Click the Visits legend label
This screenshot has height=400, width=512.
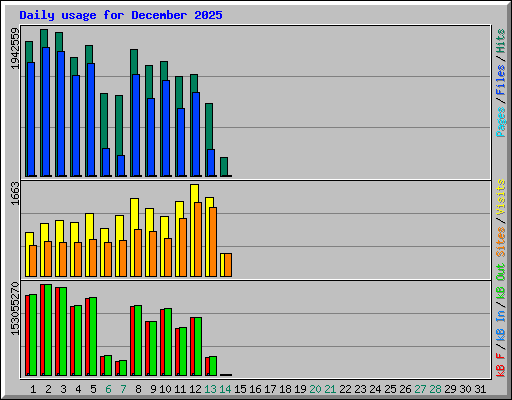(x=501, y=197)
